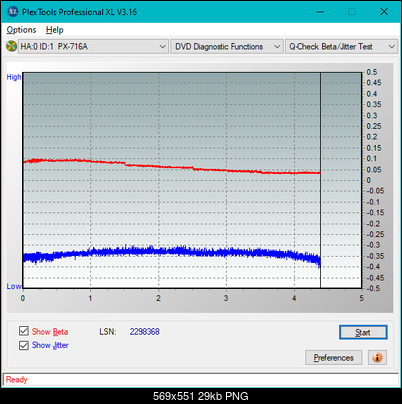
Task: Click the LSN: label
Action: [x=108, y=332]
